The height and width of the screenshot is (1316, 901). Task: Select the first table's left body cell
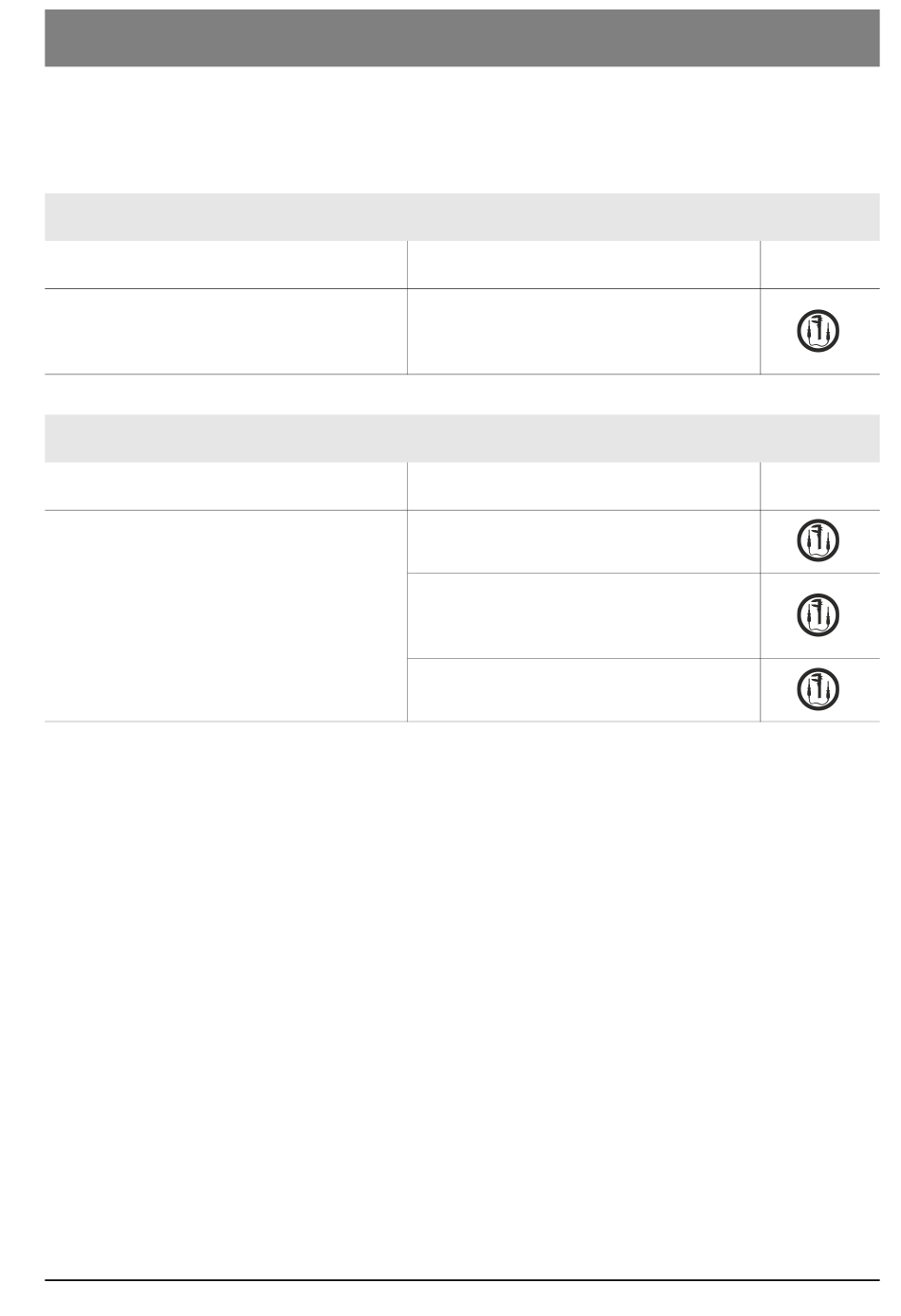226,331
